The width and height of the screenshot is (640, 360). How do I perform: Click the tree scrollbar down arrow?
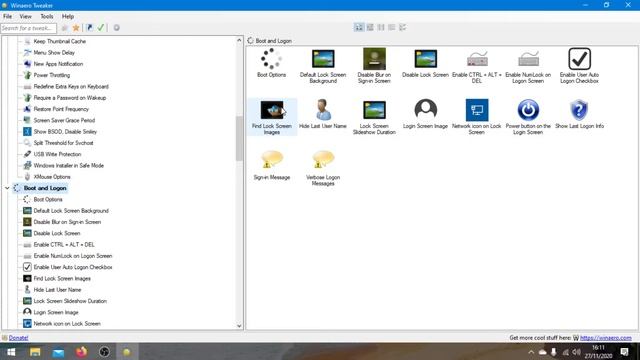[x=239, y=325]
